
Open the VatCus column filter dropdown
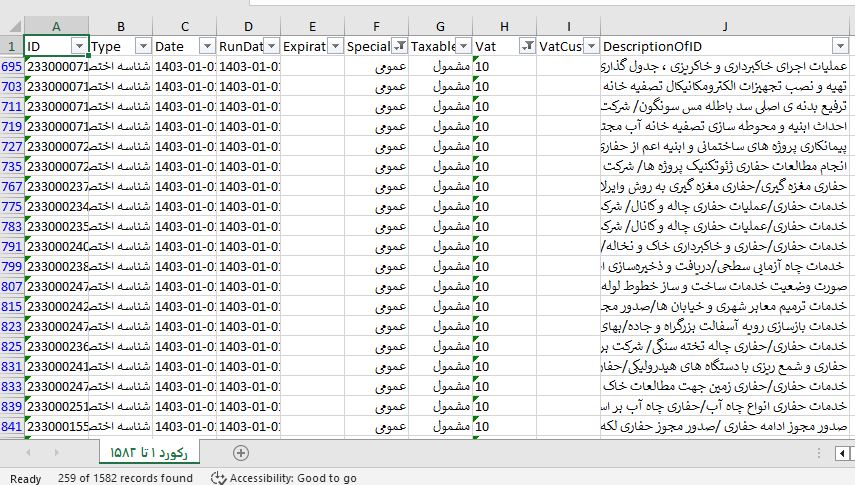(x=591, y=46)
